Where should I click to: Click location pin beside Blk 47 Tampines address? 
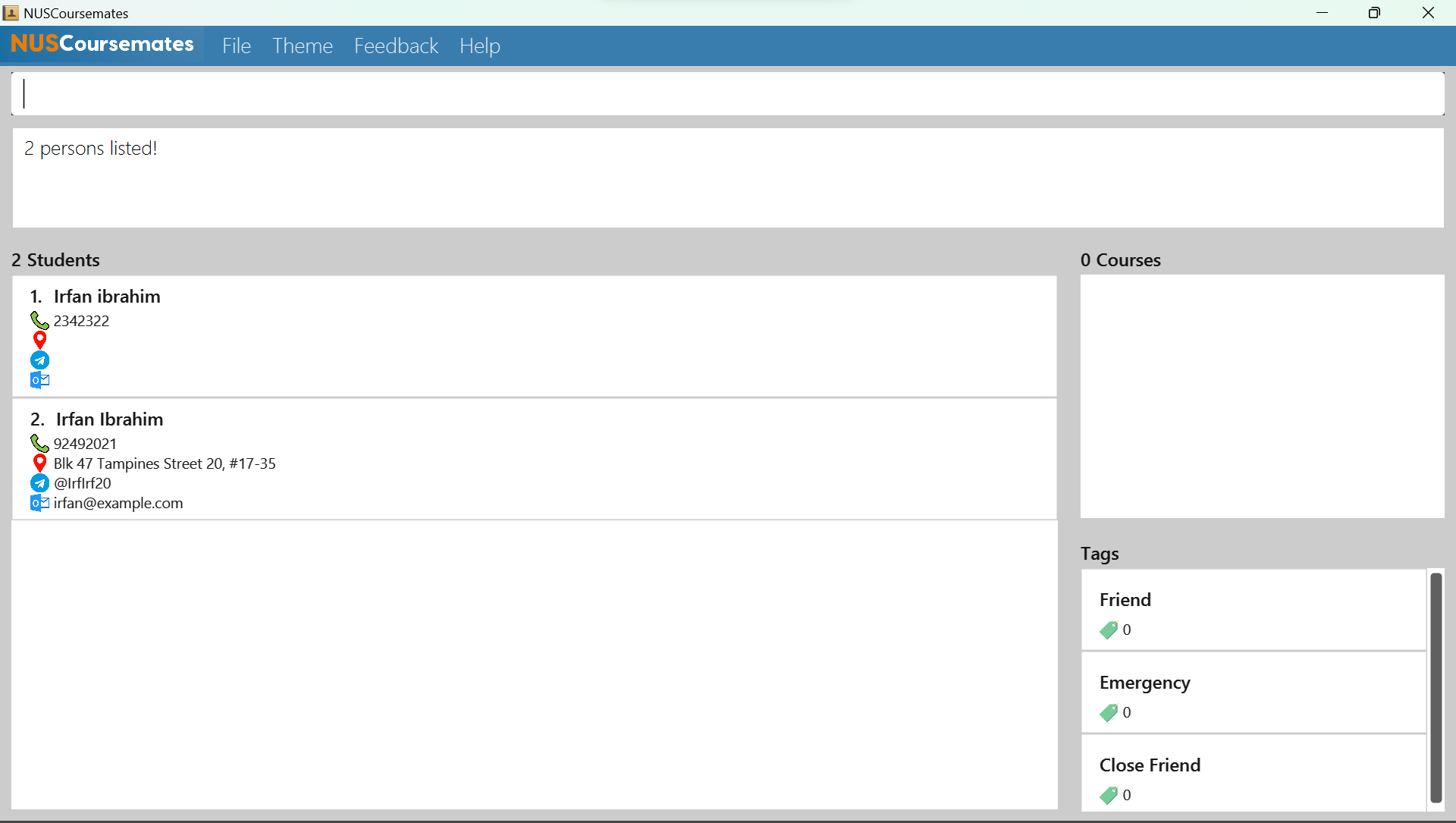pos(40,463)
